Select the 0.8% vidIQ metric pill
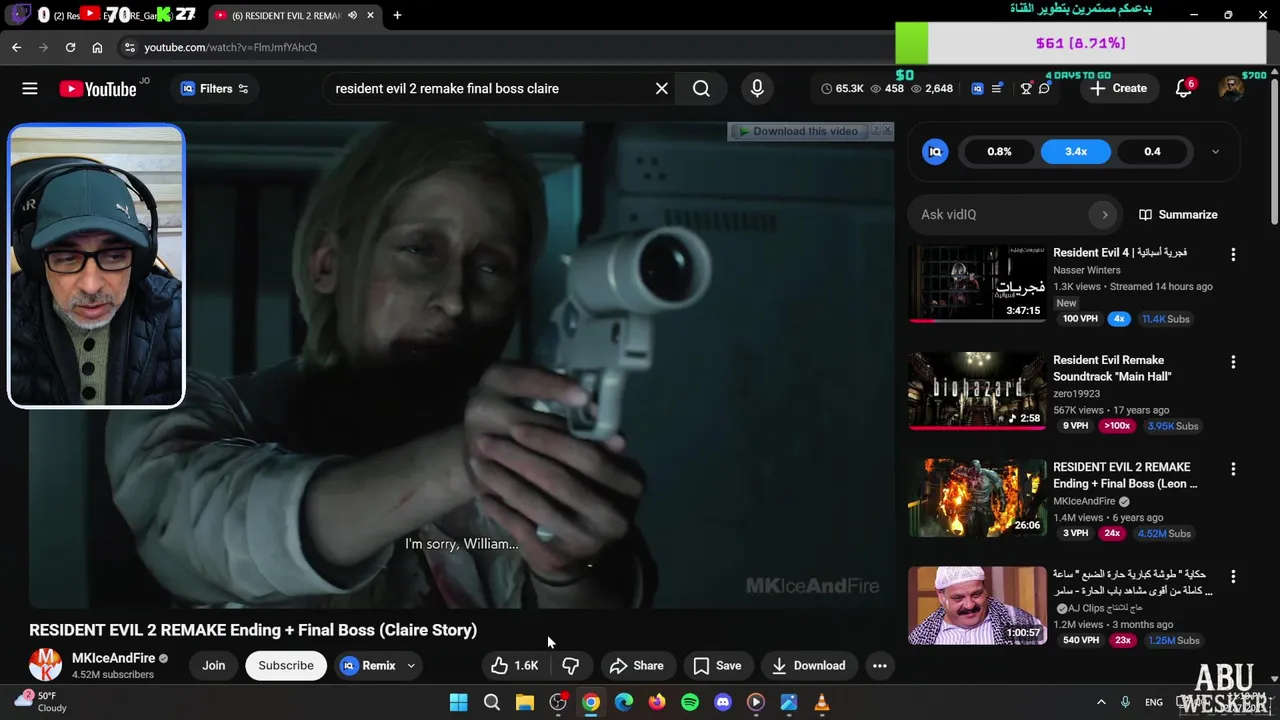Viewport: 1280px width, 720px height. 999,152
